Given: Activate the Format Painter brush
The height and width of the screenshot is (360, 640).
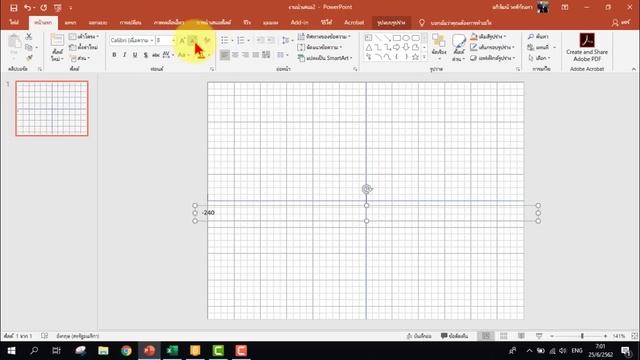Looking at the screenshot, I should (x=29, y=58).
